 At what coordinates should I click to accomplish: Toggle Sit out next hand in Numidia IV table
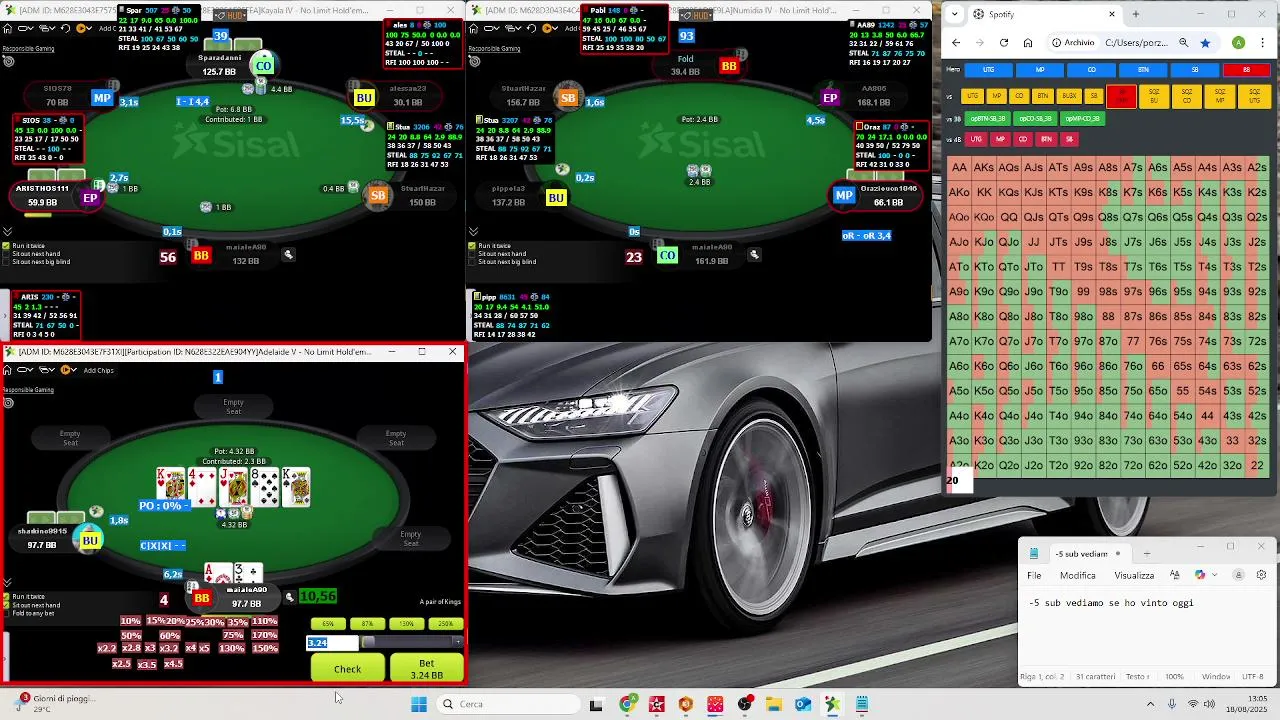point(473,254)
